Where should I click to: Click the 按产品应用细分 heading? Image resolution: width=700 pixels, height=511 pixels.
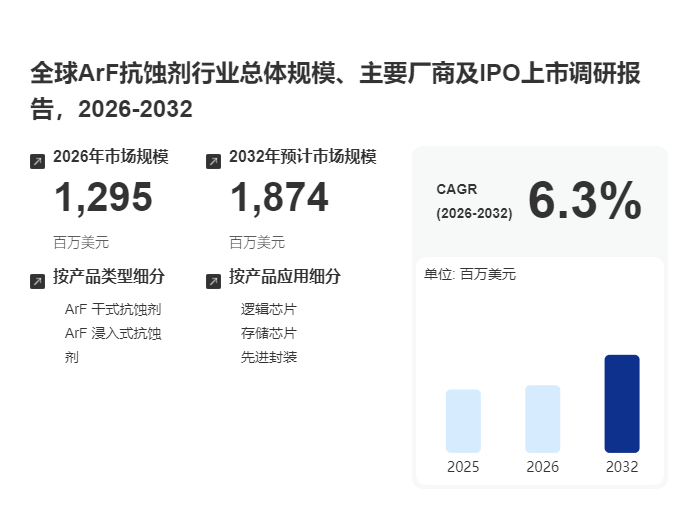pyautogui.click(x=285, y=276)
